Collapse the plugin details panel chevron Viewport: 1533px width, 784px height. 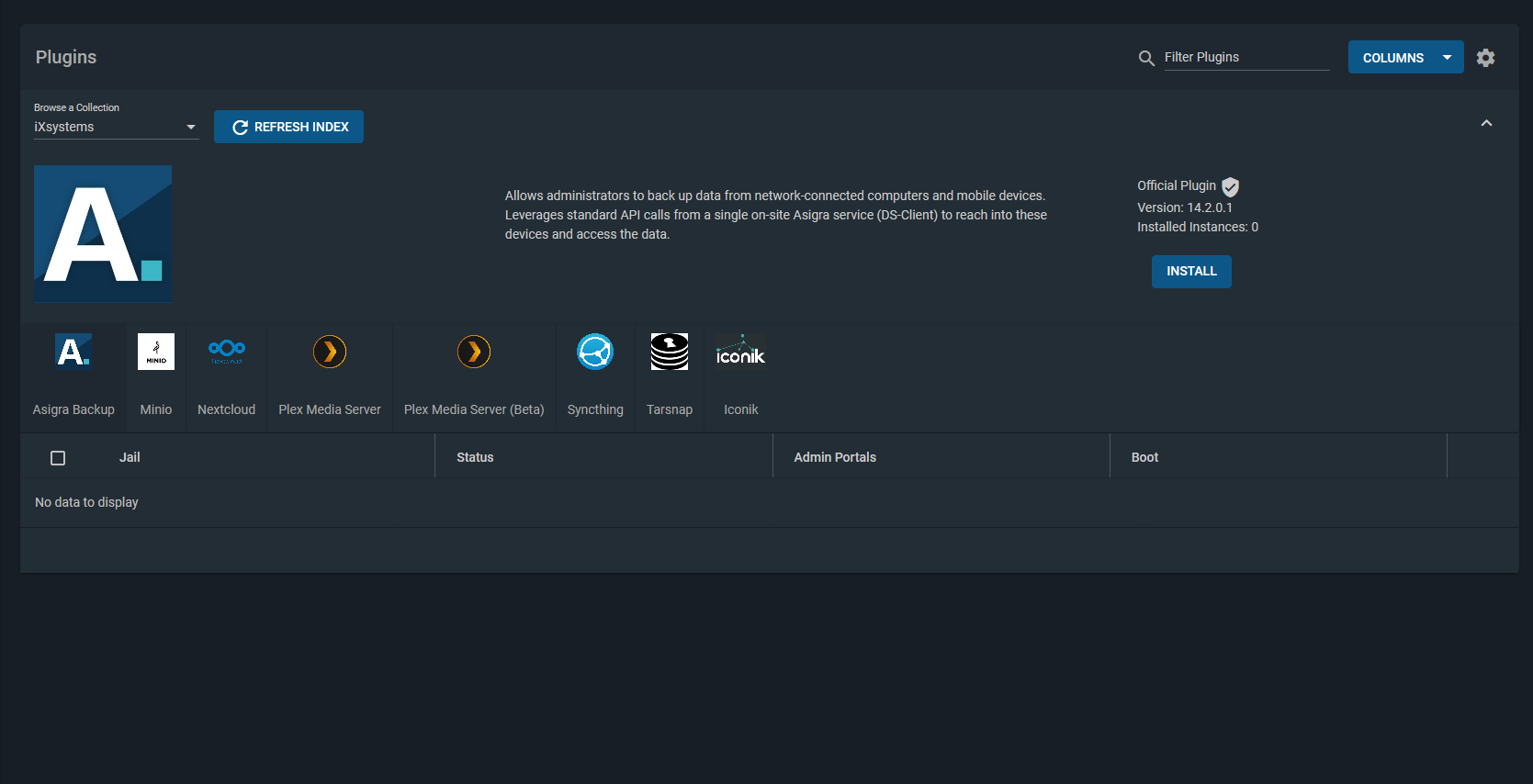[x=1486, y=123]
